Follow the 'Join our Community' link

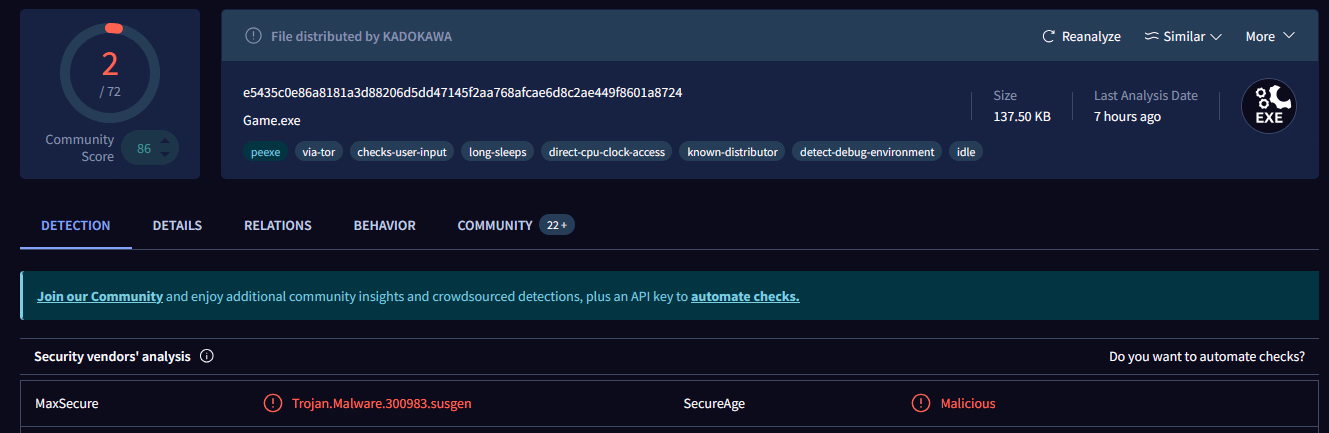100,297
